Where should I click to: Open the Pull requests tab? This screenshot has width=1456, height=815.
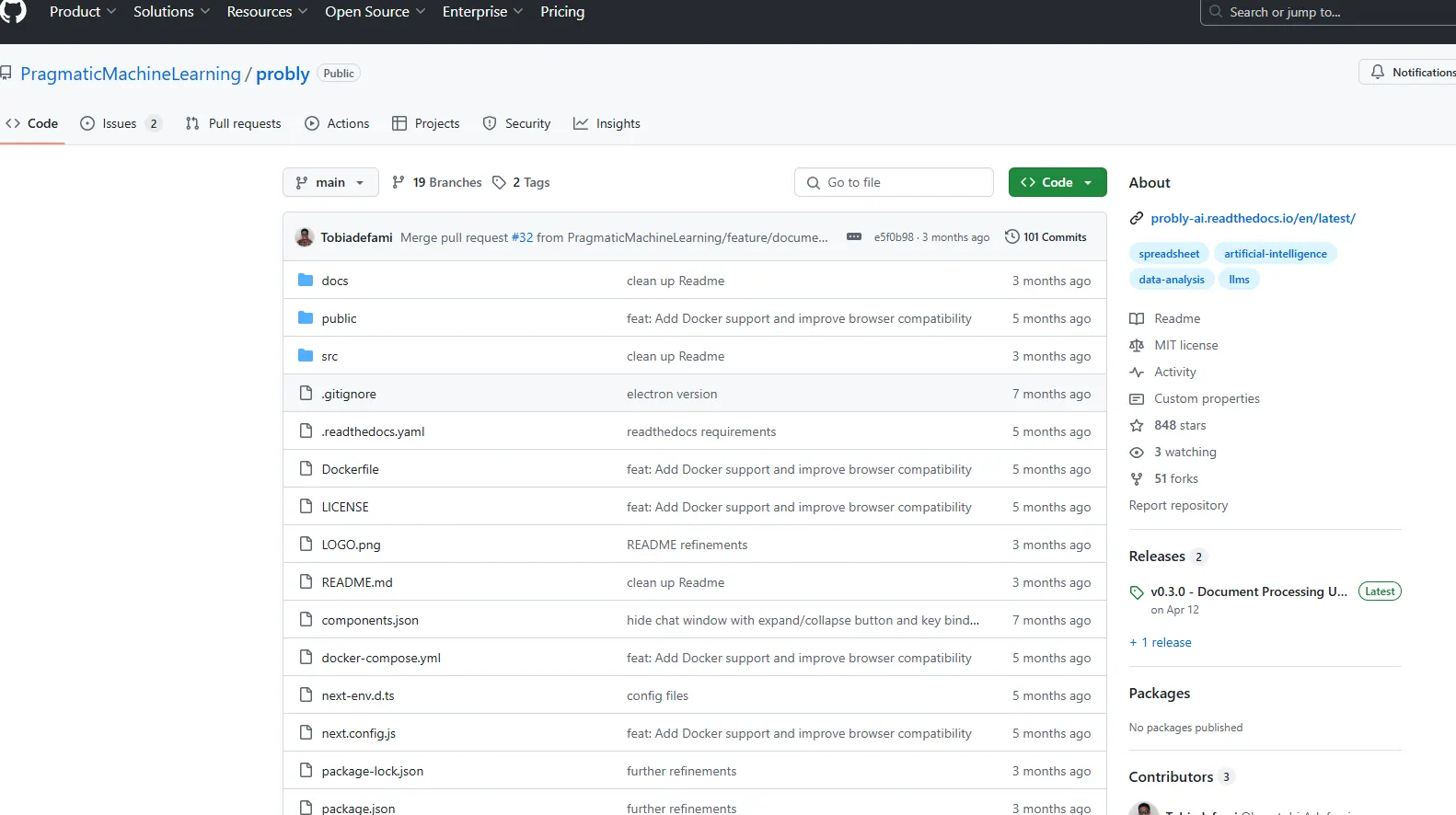tap(234, 123)
